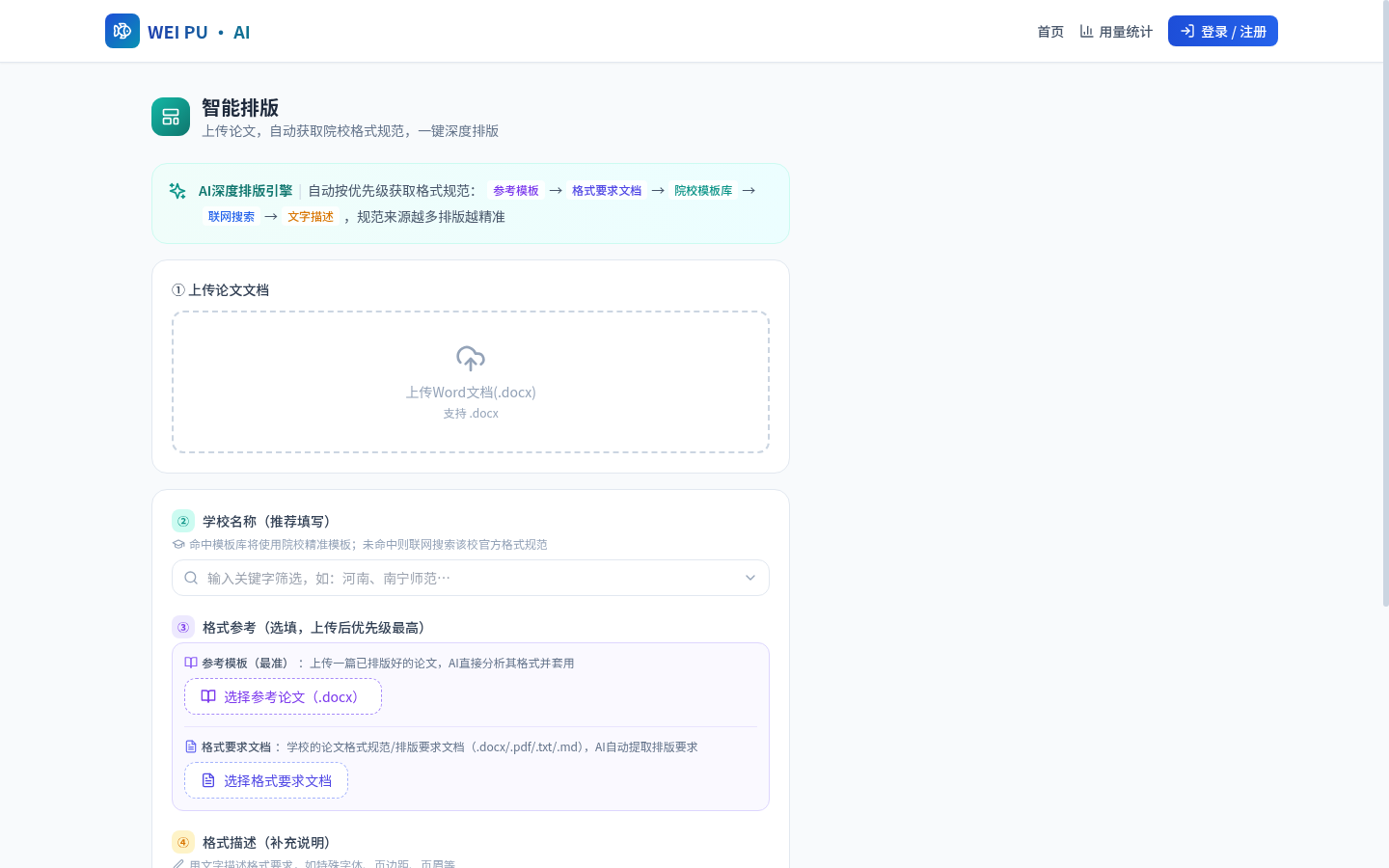The width and height of the screenshot is (1389, 868).
Task: Click the 格式要求文档 priority tag
Action: coord(607,191)
